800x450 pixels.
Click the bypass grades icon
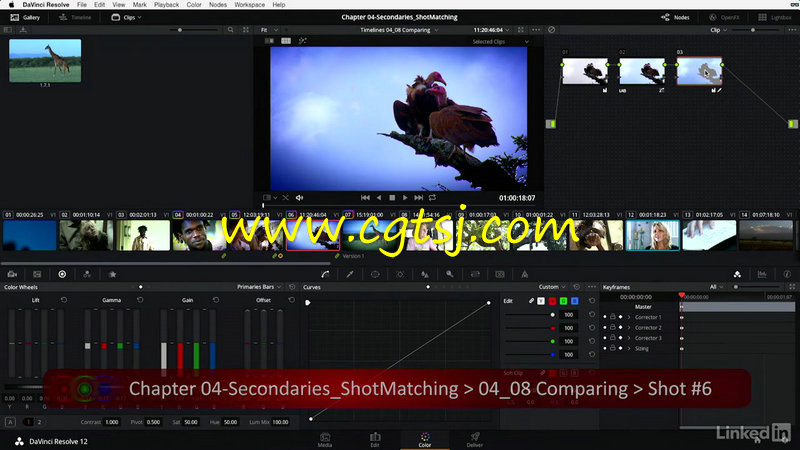(552, 30)
